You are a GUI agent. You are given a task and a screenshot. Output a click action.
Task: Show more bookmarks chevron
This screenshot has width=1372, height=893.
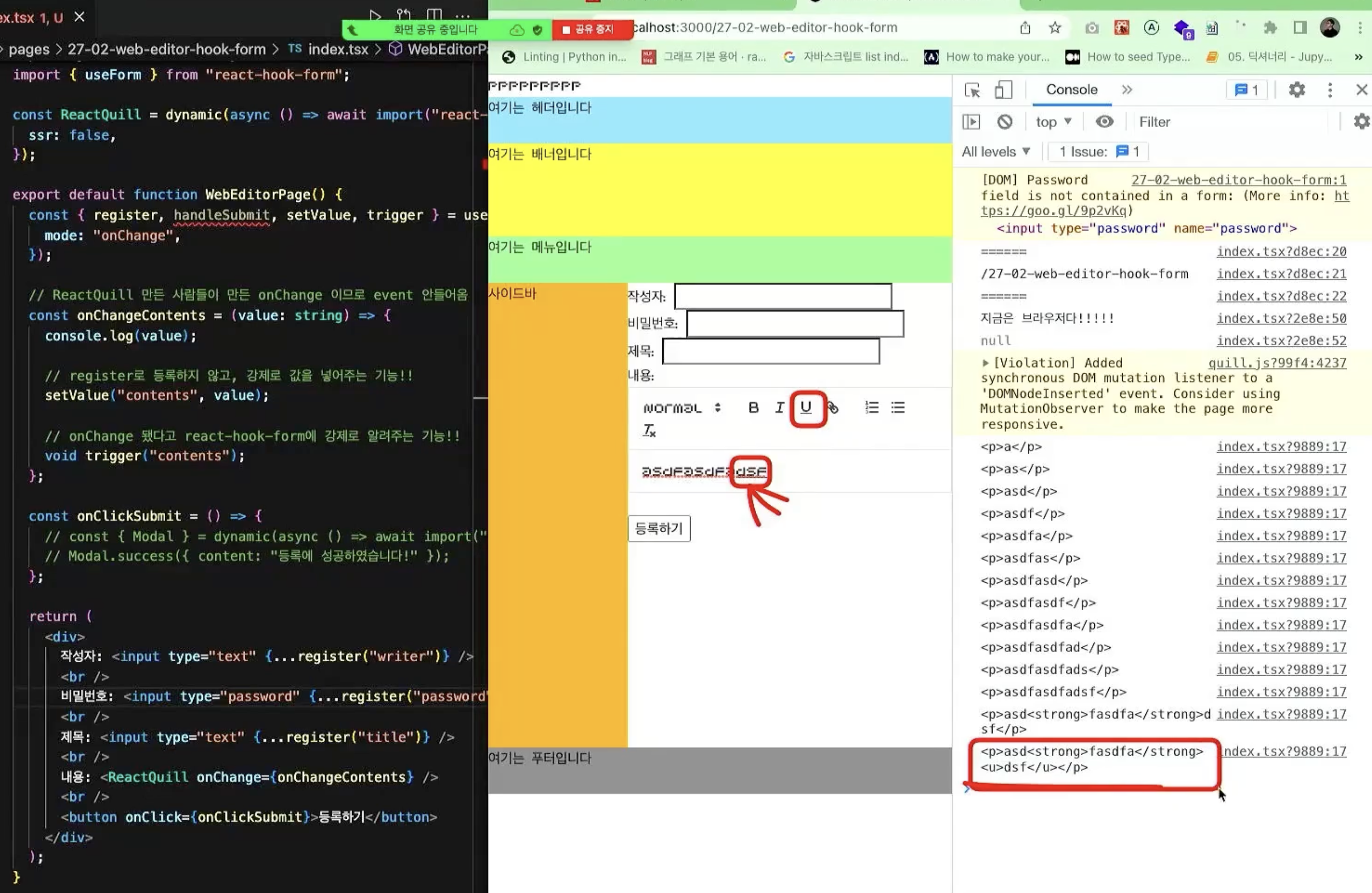click(1359, 57)
